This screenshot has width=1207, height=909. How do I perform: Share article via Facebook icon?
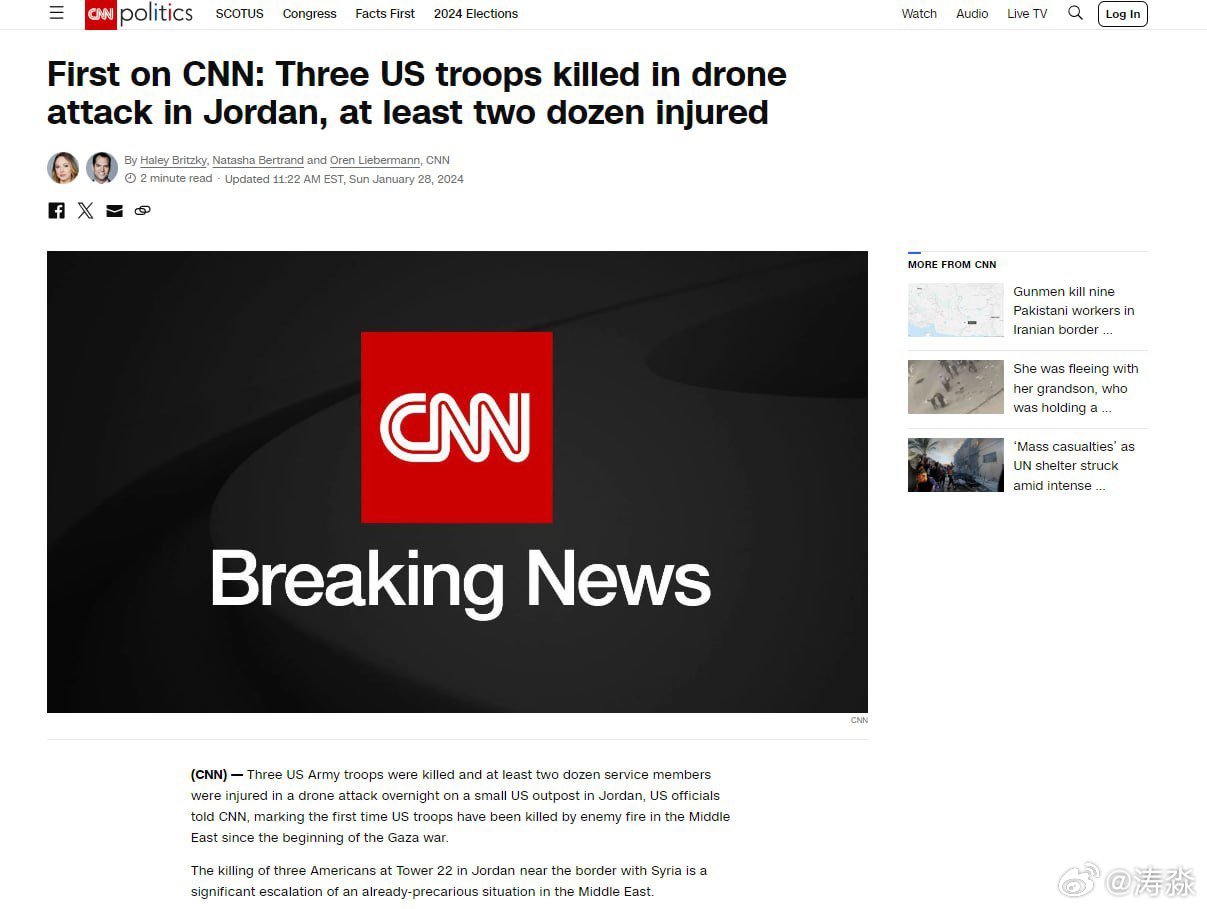(x=57, y=210)
